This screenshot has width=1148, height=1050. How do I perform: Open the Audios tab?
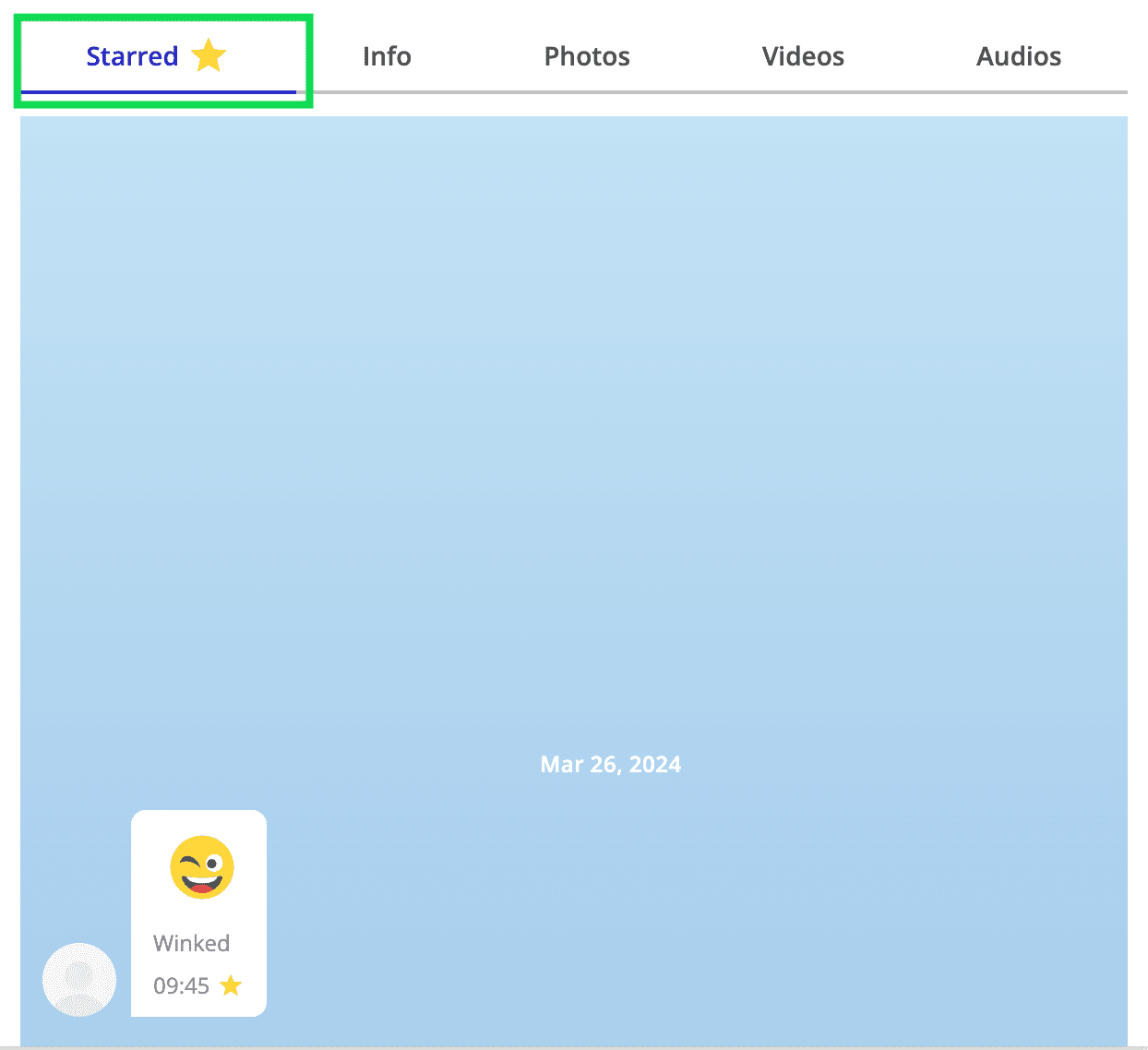[1019, 57]
